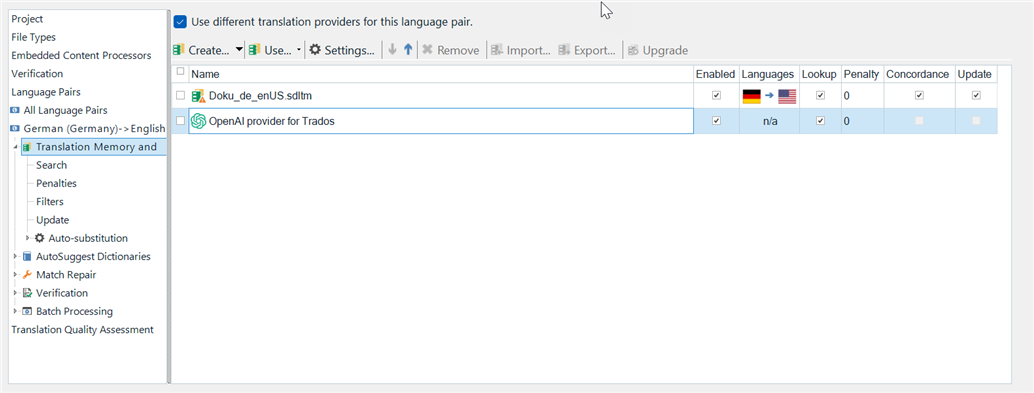
Task: Click the Verification tree node icon
Action: (27, 293)
